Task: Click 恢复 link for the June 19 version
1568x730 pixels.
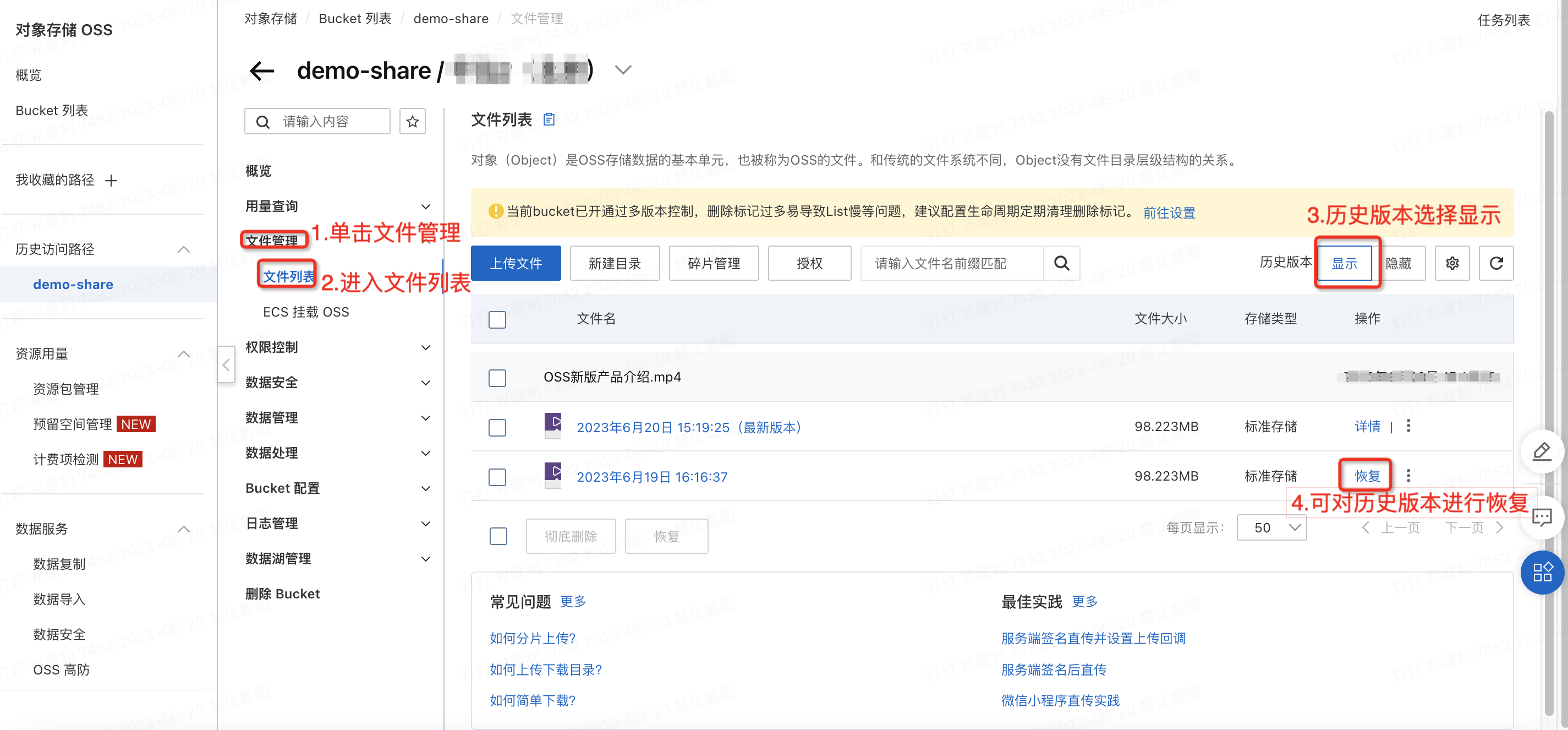Action: coord(1367,476)
